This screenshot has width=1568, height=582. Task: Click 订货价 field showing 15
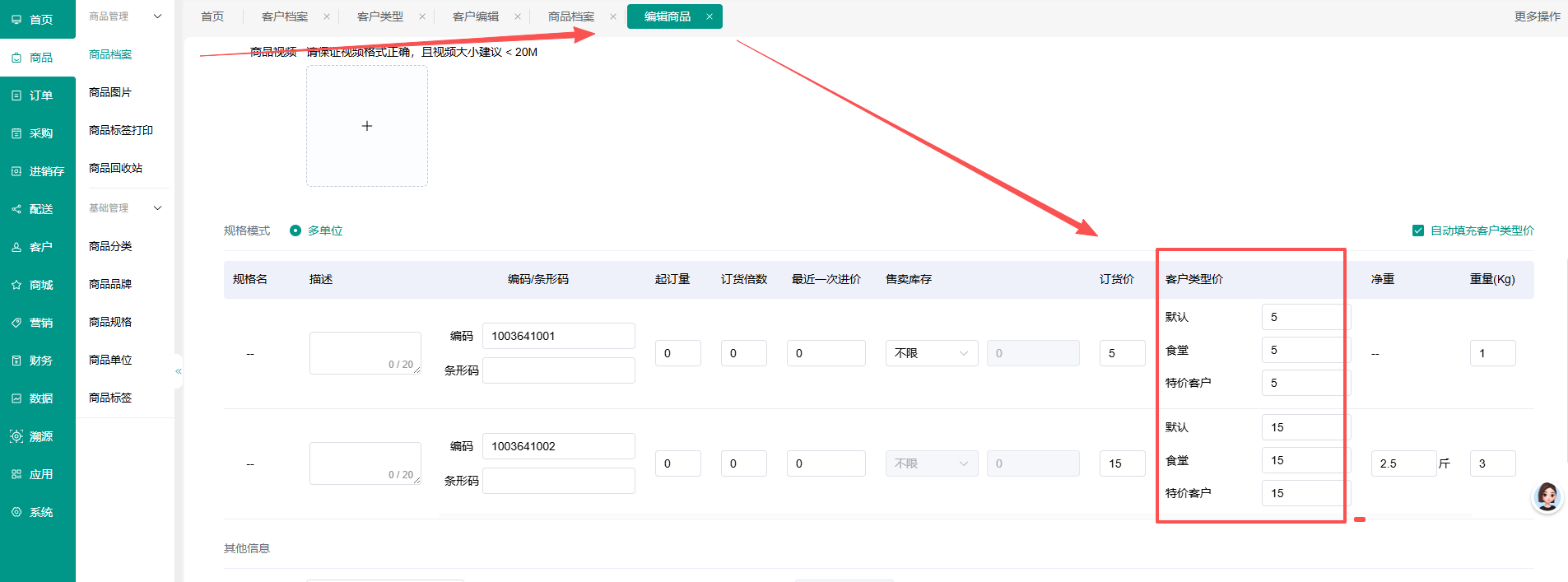[1123, 463]
